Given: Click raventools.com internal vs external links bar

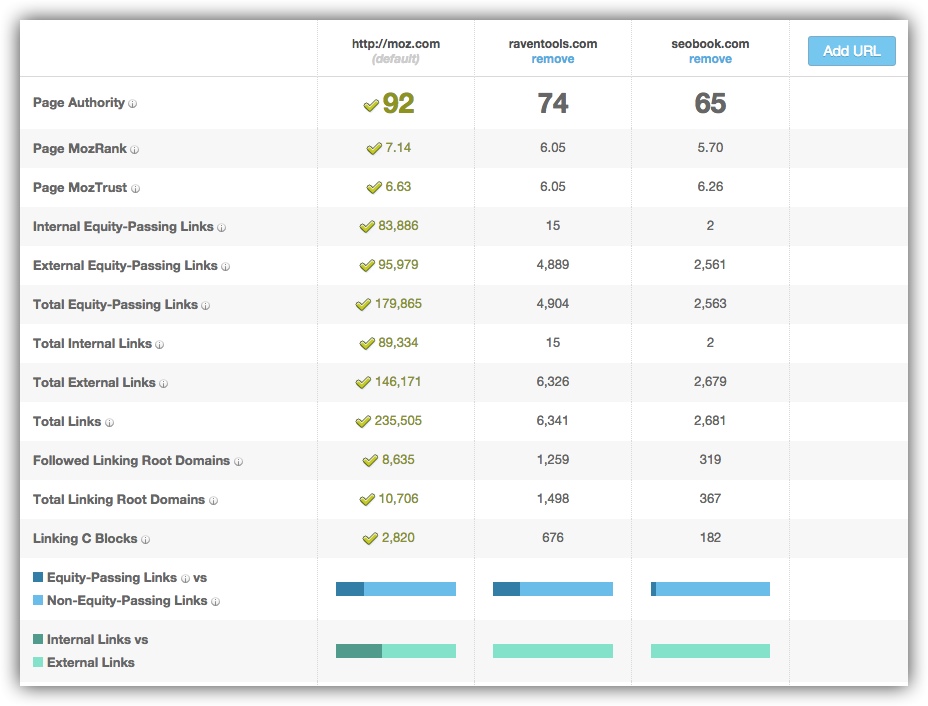Looking at the screenshot, I should pos(553,651).
